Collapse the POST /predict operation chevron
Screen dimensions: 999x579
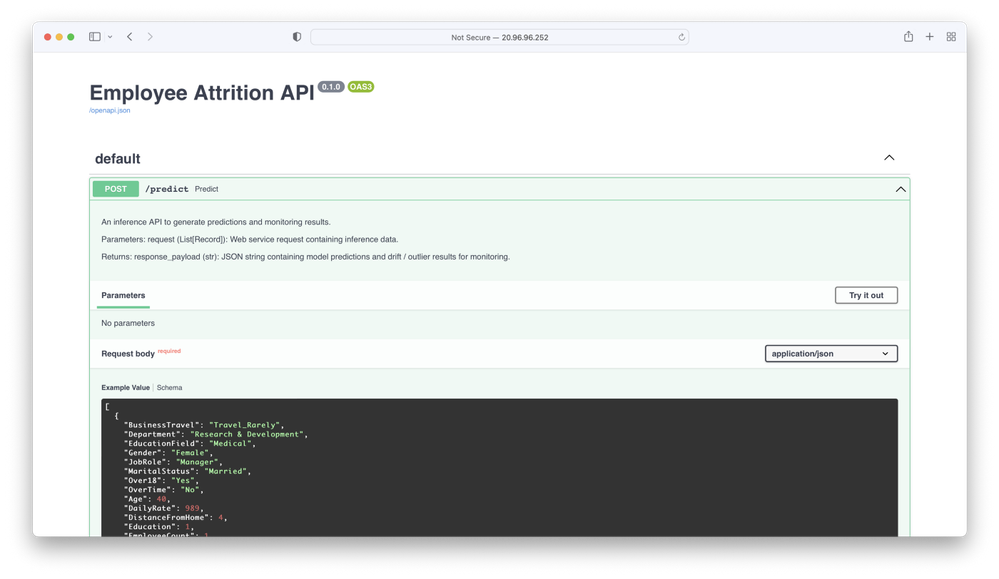900,189
